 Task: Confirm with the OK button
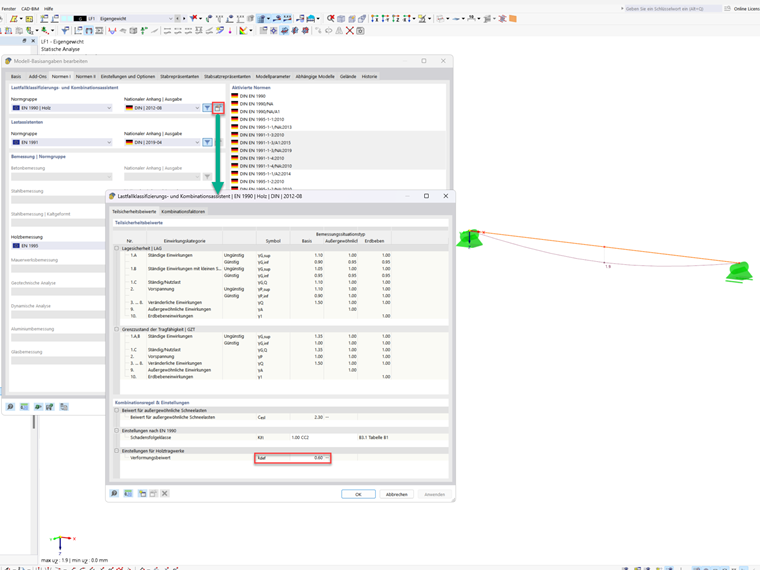(x=358, y=494)
